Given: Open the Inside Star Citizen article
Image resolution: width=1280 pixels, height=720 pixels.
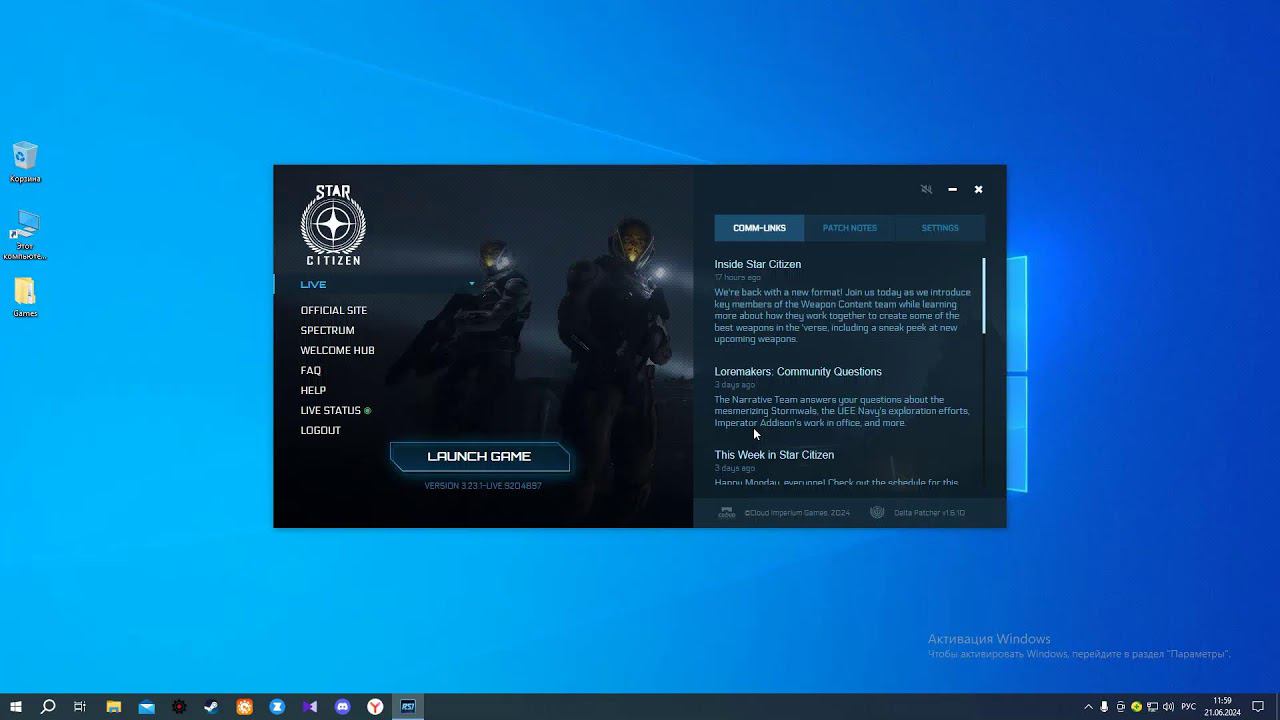Looking at the screenshot, I should (x=757, y=264).
